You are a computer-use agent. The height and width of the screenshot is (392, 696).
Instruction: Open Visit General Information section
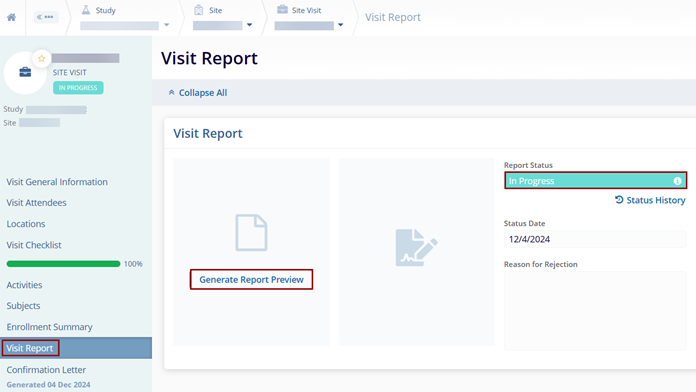click(57, 182)
